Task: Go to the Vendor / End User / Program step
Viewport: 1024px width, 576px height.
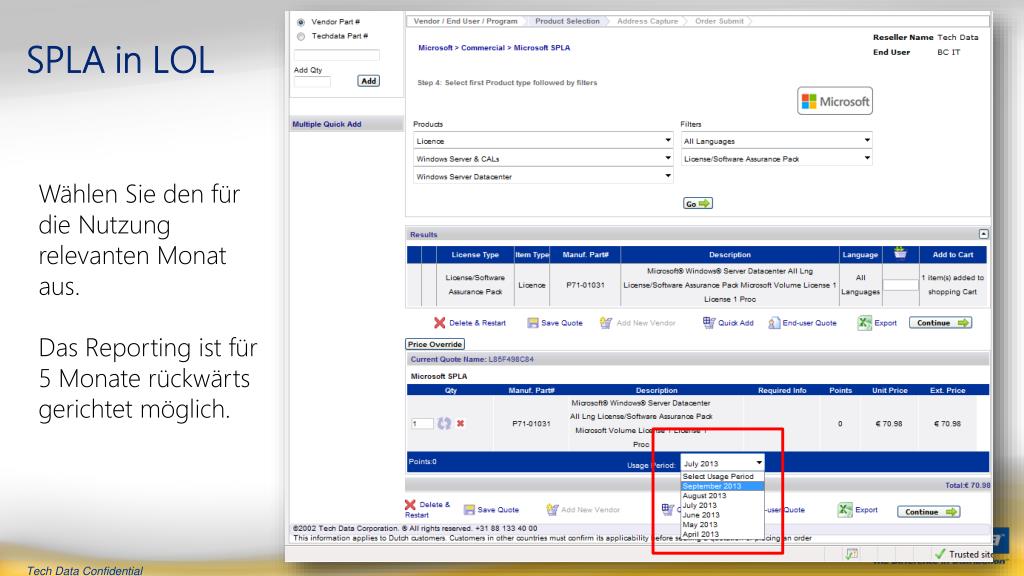Action: [x=465, y=22]
